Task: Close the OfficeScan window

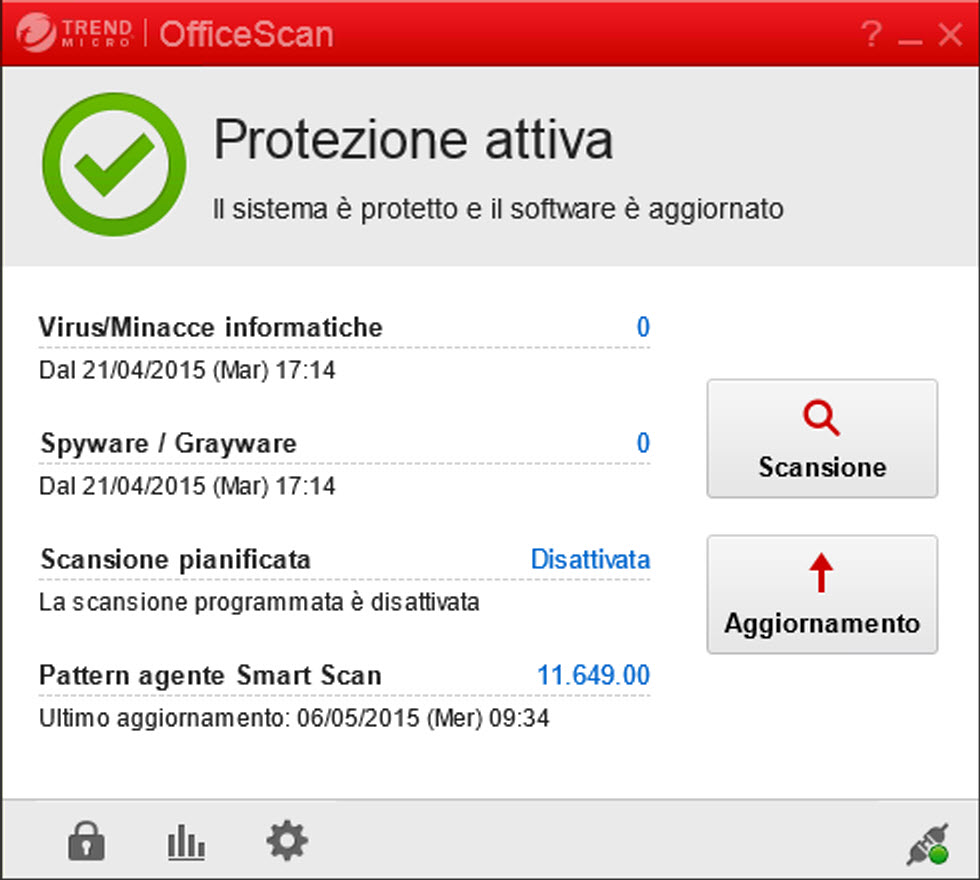Action: (x=949, y=35)
